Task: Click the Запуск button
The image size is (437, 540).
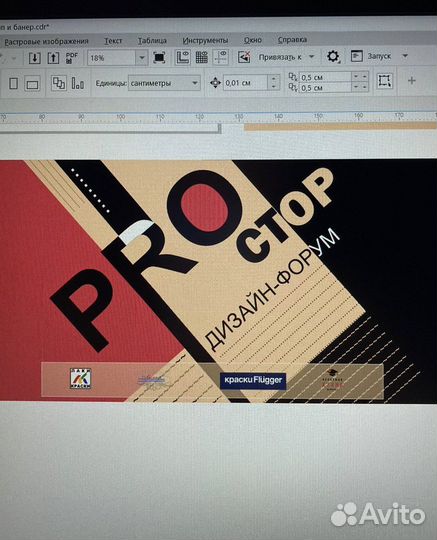Action: tap(379, 56)
